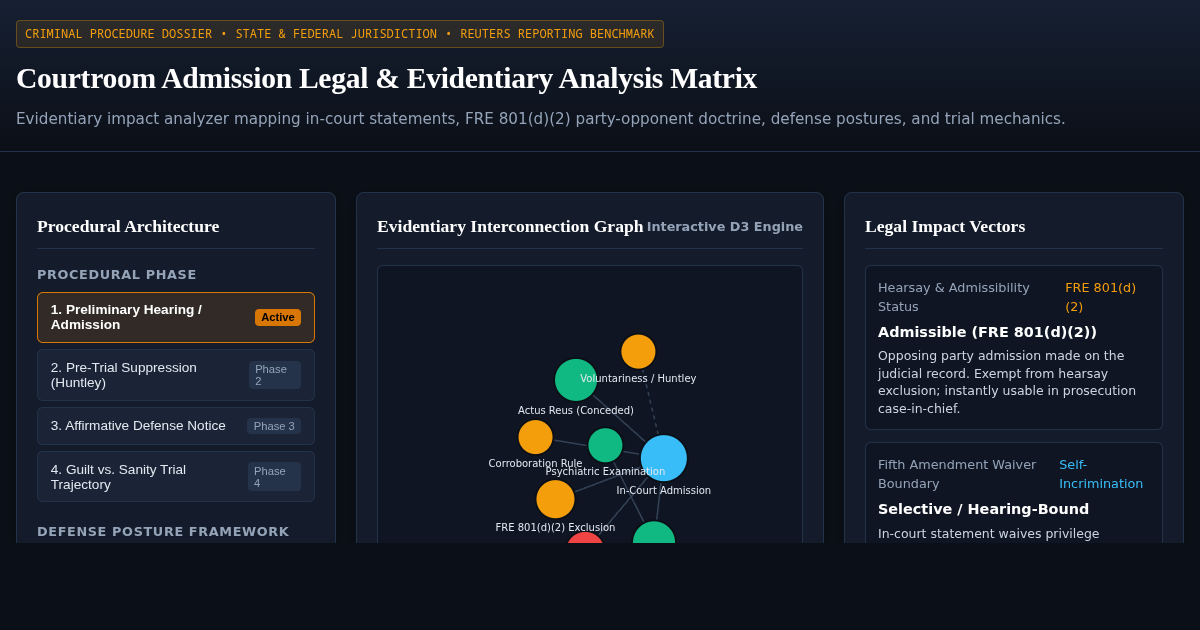Image resolution: width=1200 pixels, height=630 pixels.
Task: Click the blue Self-Incrimination tag
Action: (1101, 474)
